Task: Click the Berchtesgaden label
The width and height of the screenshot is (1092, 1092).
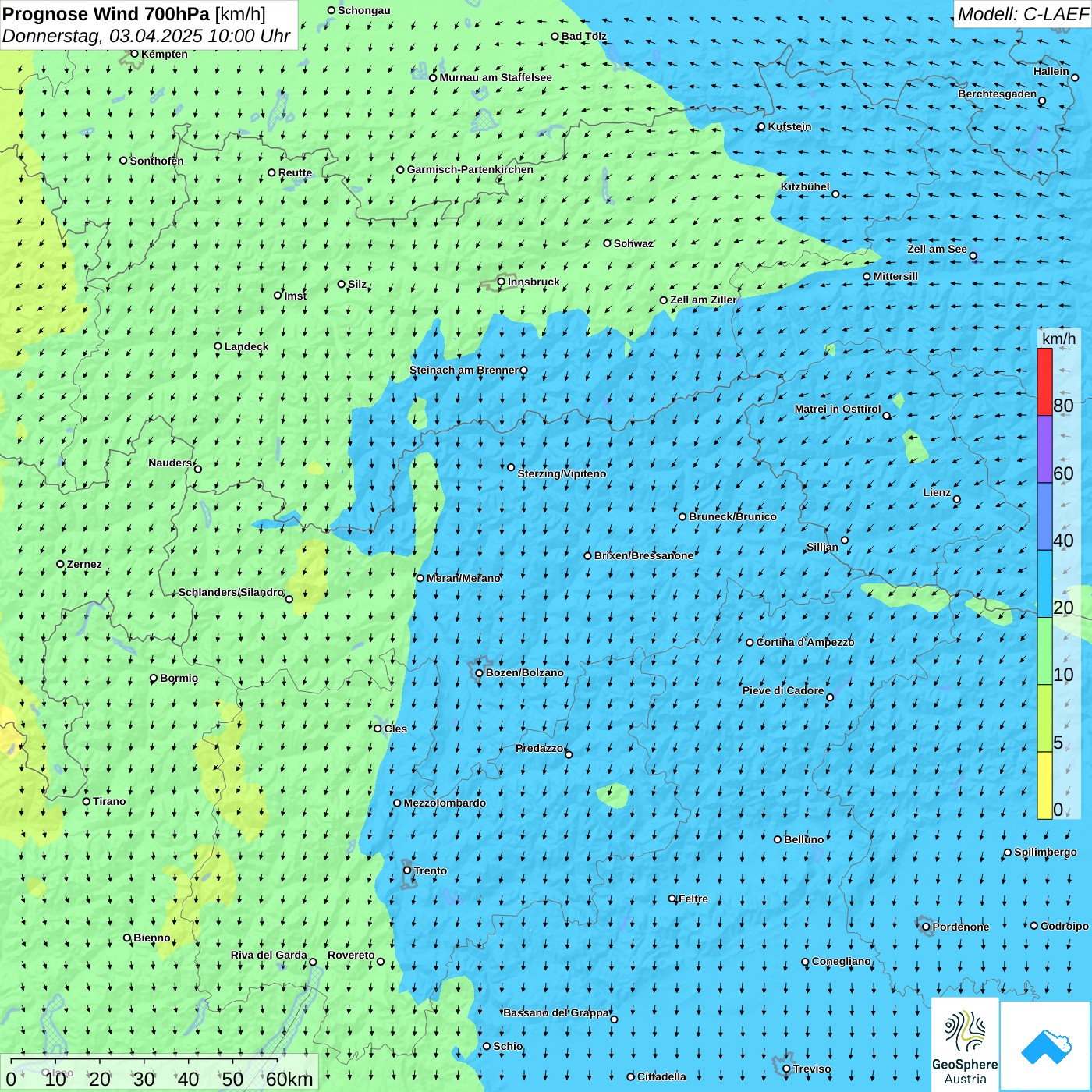Action: [x=998, y=94]
